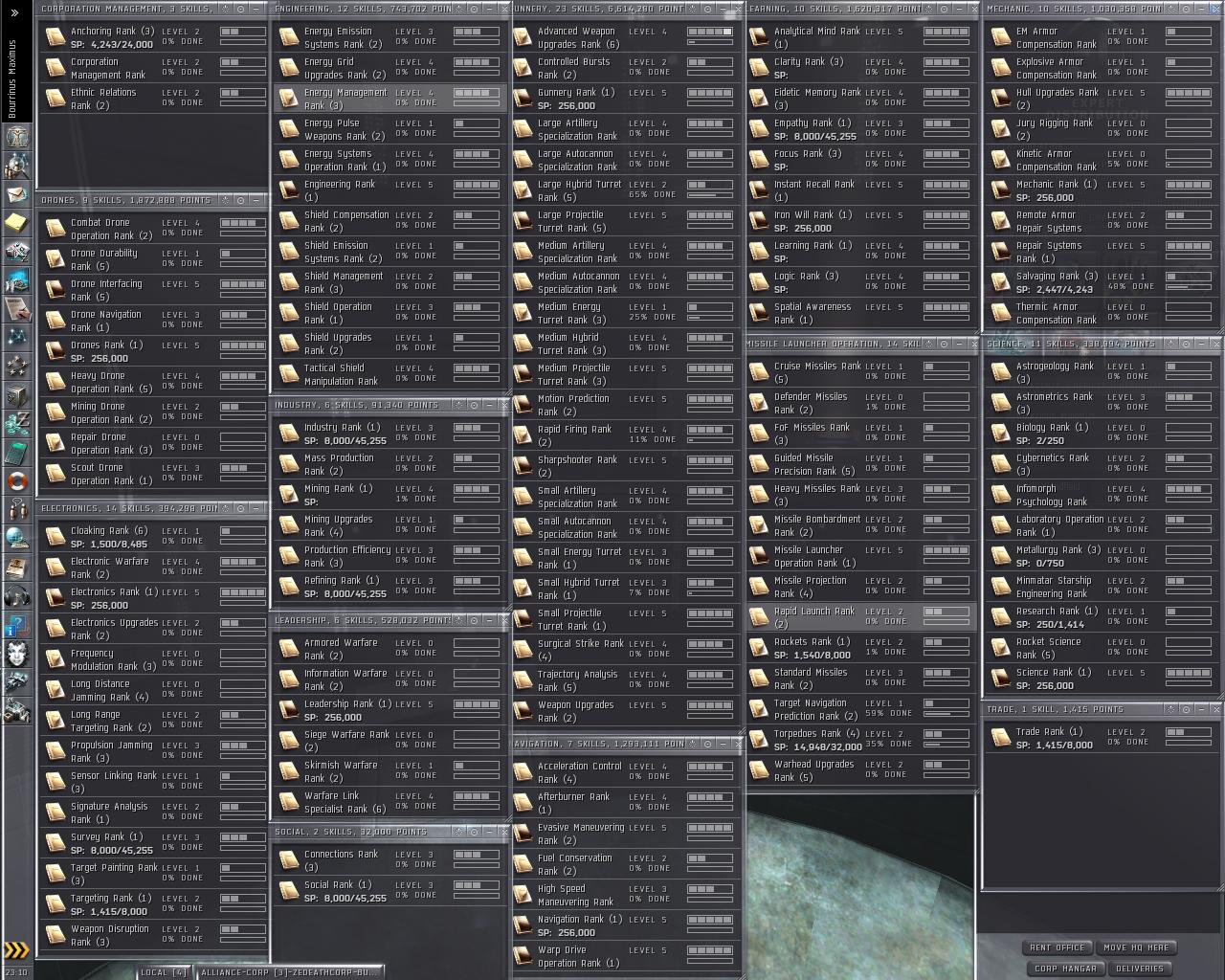Switch to the Local chat tab
The width and height of the screenshot is (1225, 980).
(x=164, y=972)
